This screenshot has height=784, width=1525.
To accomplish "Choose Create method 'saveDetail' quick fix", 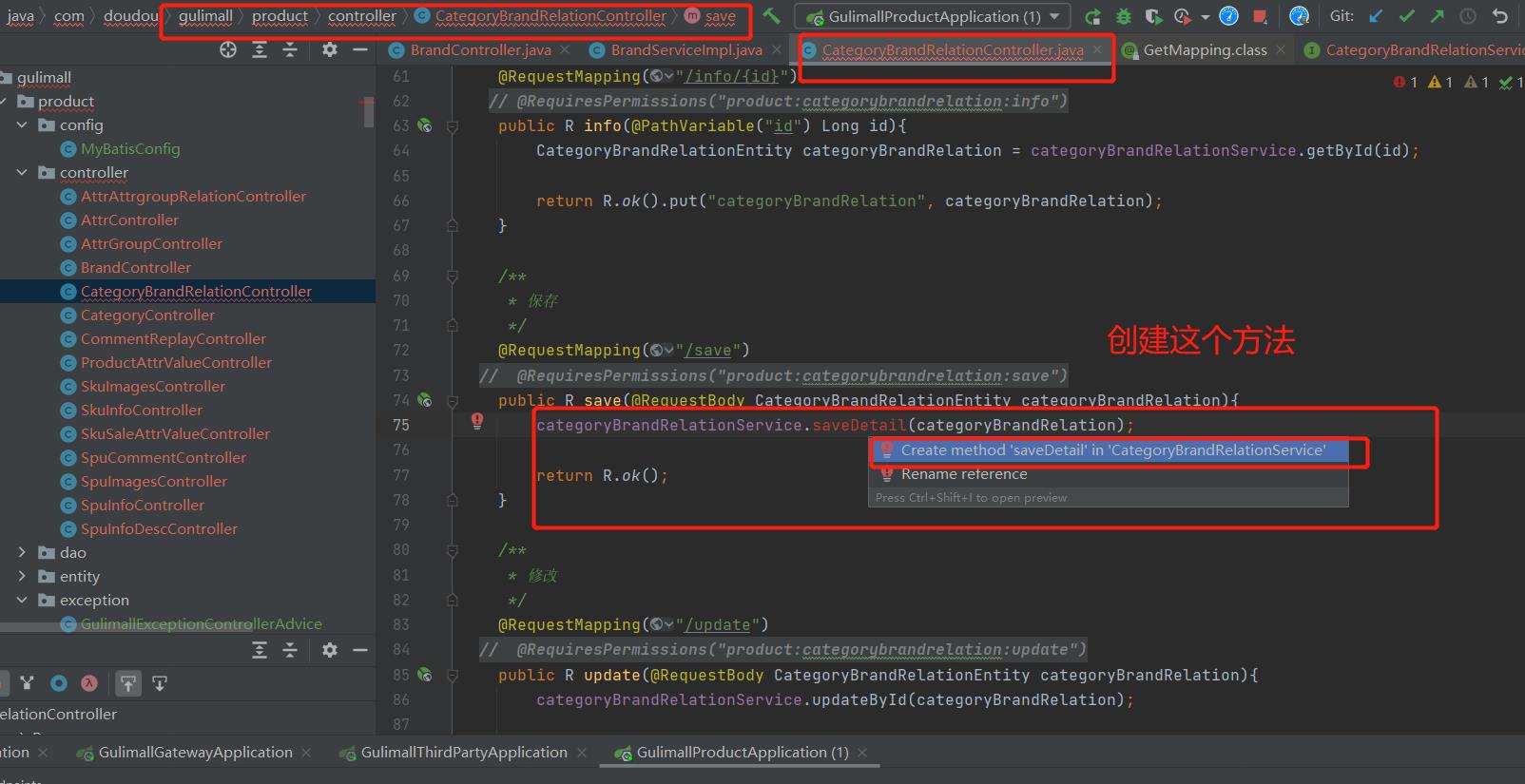I will [x=1110, y=450].
